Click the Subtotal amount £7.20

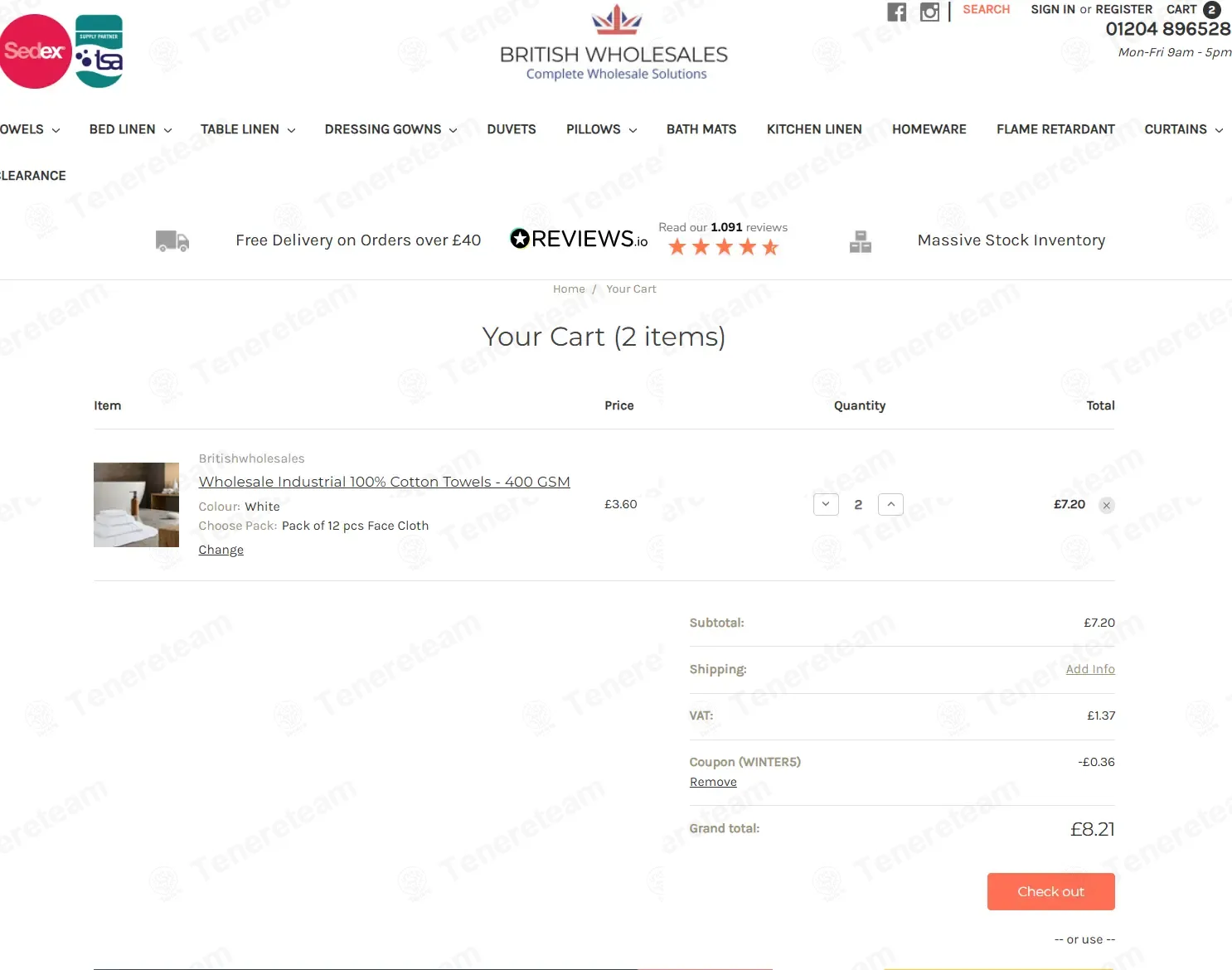pyautogui.click(x=1099, y=623)
